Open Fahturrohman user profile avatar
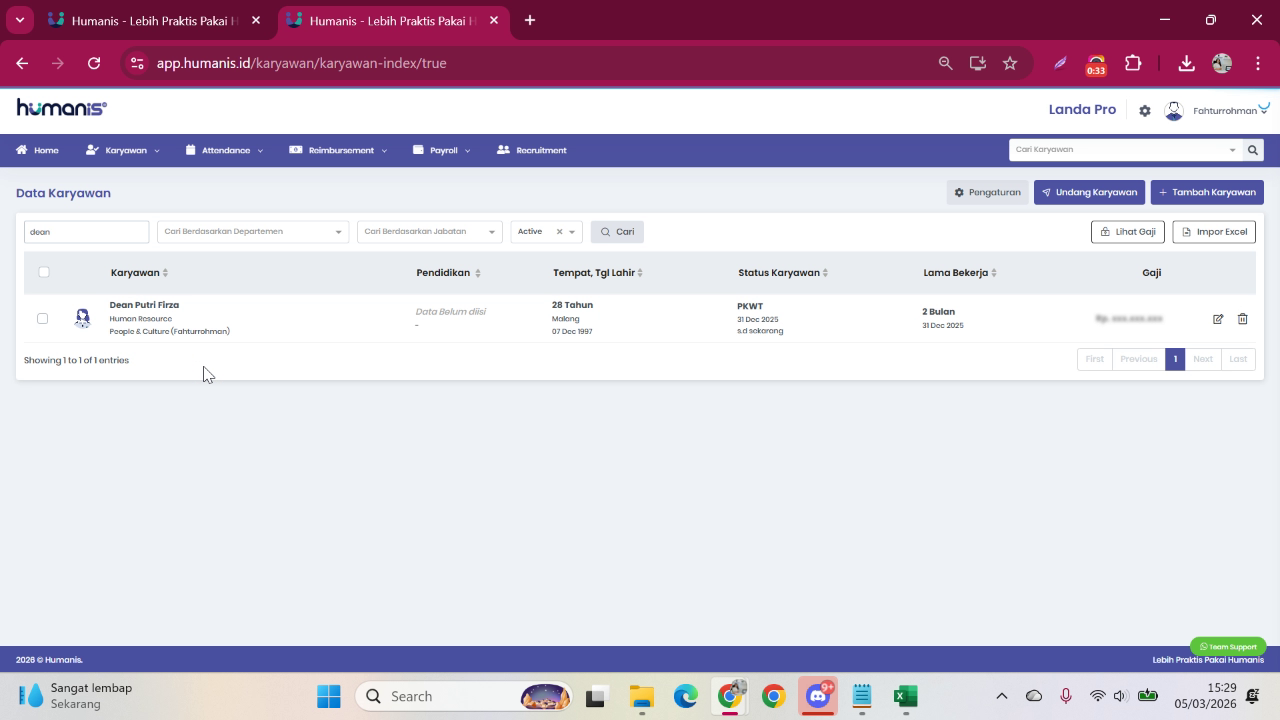The height and width of the screenshot is (720, 1280). pyautogui.click(x=1174, y=111)
